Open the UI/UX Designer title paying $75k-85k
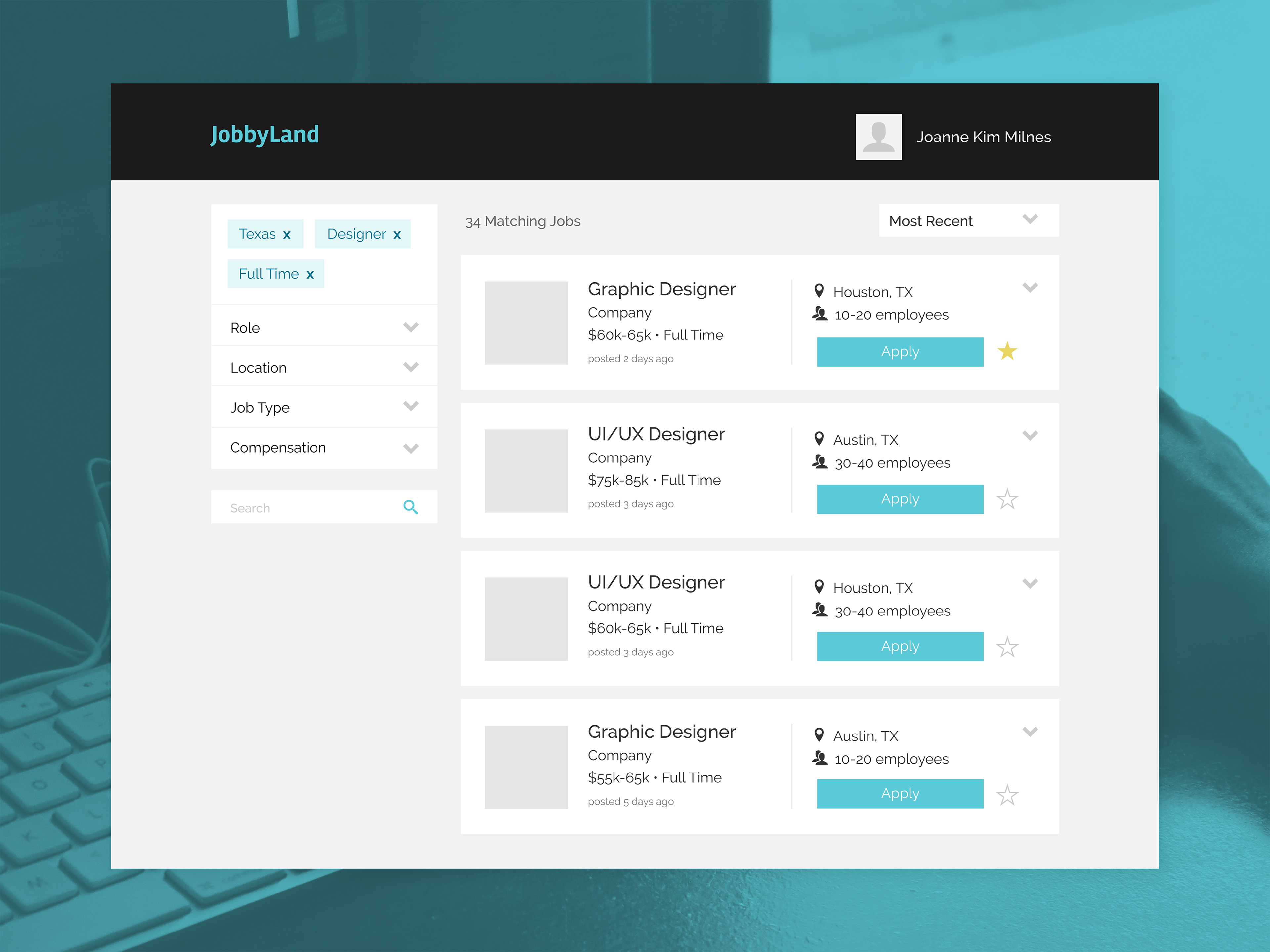 click(x=656, y=434)
